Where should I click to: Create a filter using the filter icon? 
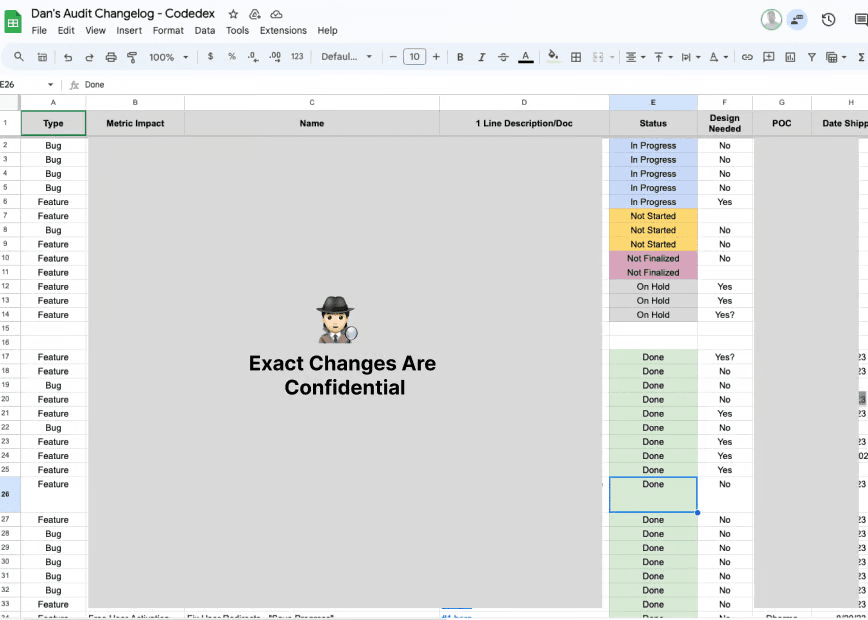point(812,57)
